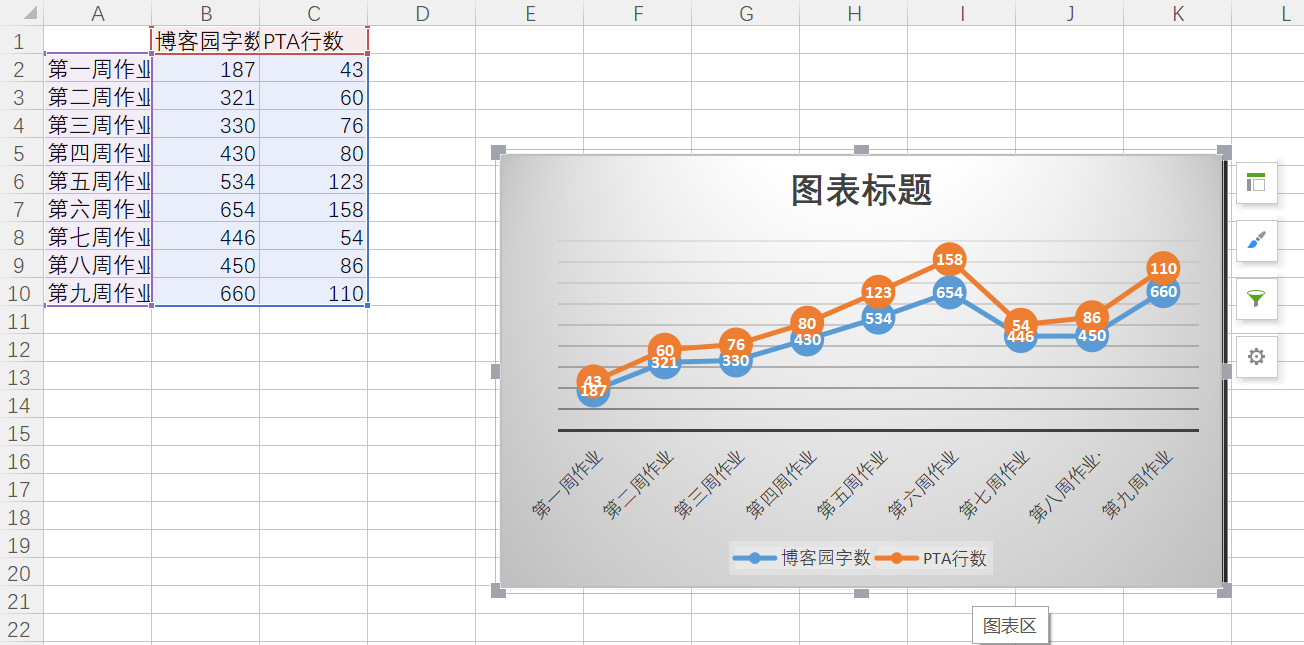Image resolution: width=1304 pixels, height=645 pixels.
Task: Open the Chart Filters funnel button
Action: click(1256, 299)
